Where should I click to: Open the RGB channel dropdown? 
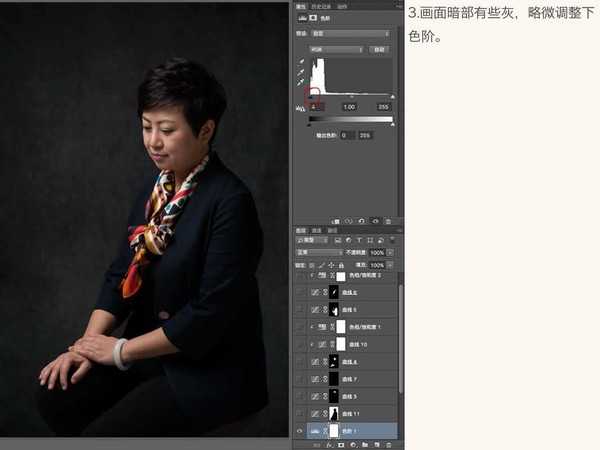tap(336, 50)
